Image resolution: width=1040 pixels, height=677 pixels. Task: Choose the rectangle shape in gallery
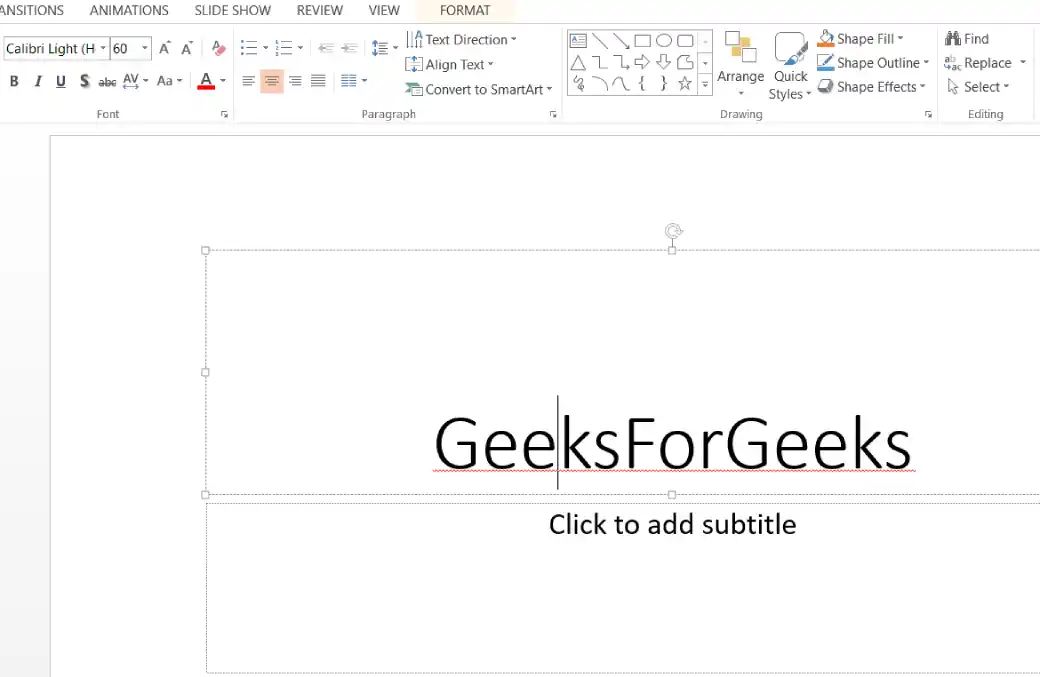(642, 40)
